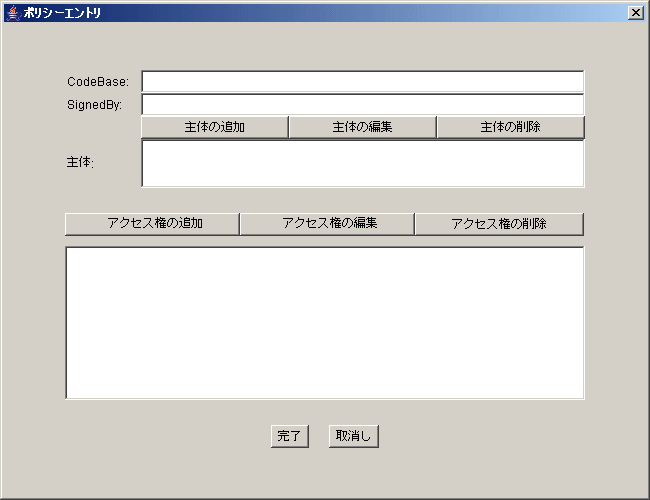The image size is (650, 500).
Task: Open アクセス権の編集 for permissions
Action: click(x=327, y=223)
